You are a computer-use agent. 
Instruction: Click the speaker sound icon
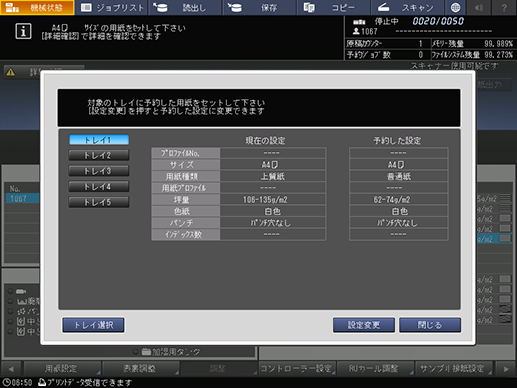[x=479, y=7]
